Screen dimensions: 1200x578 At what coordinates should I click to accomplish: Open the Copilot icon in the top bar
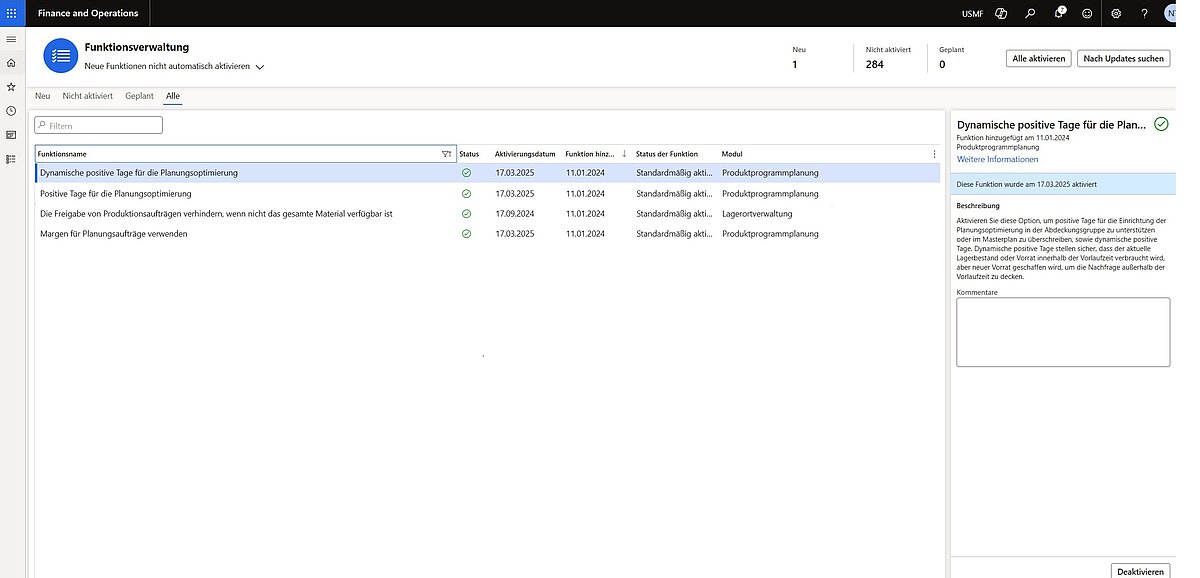pos(1000,13)
